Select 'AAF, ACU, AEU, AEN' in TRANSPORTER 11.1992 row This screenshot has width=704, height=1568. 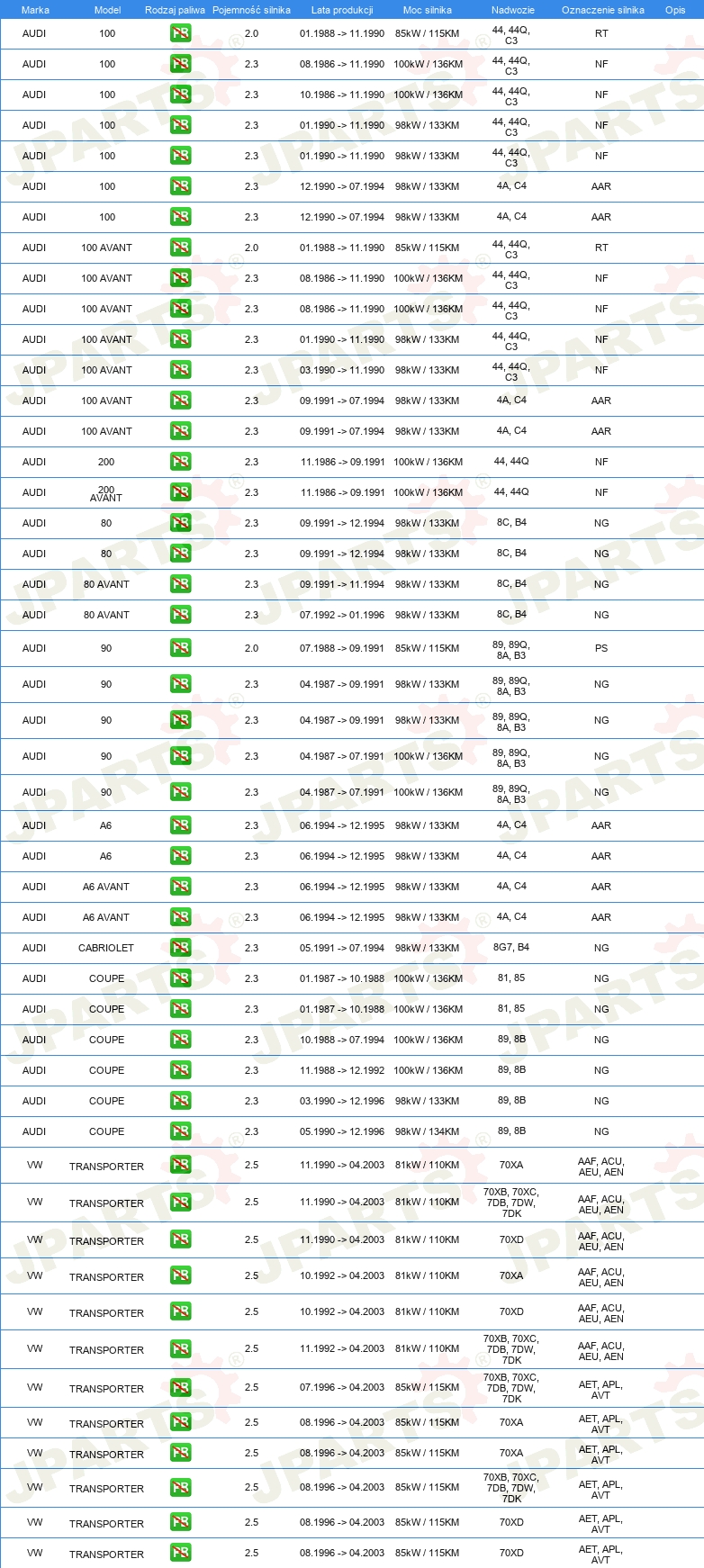[x=600, y=1351]
